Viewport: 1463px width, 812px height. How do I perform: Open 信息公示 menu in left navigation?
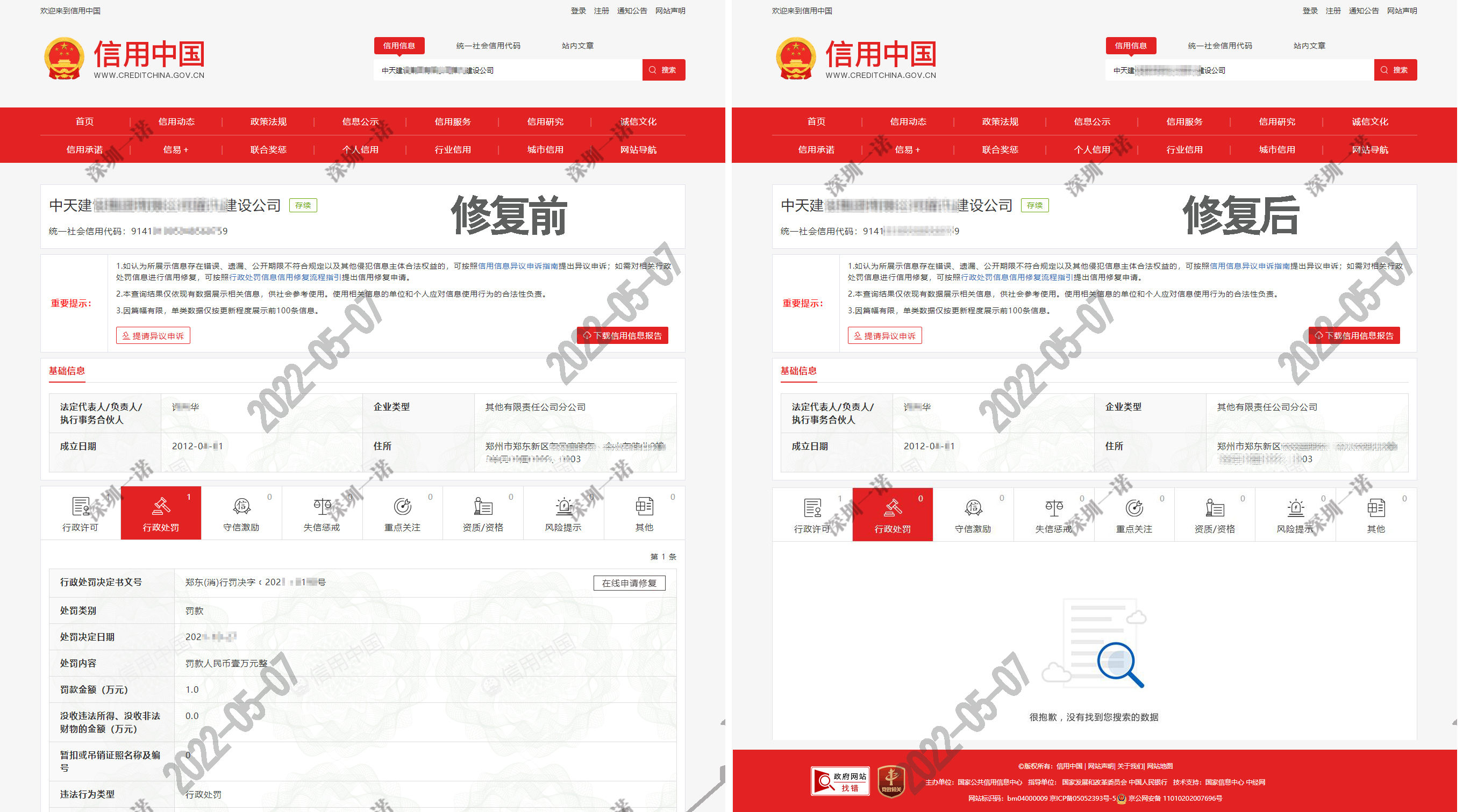(x=360, y=121)
